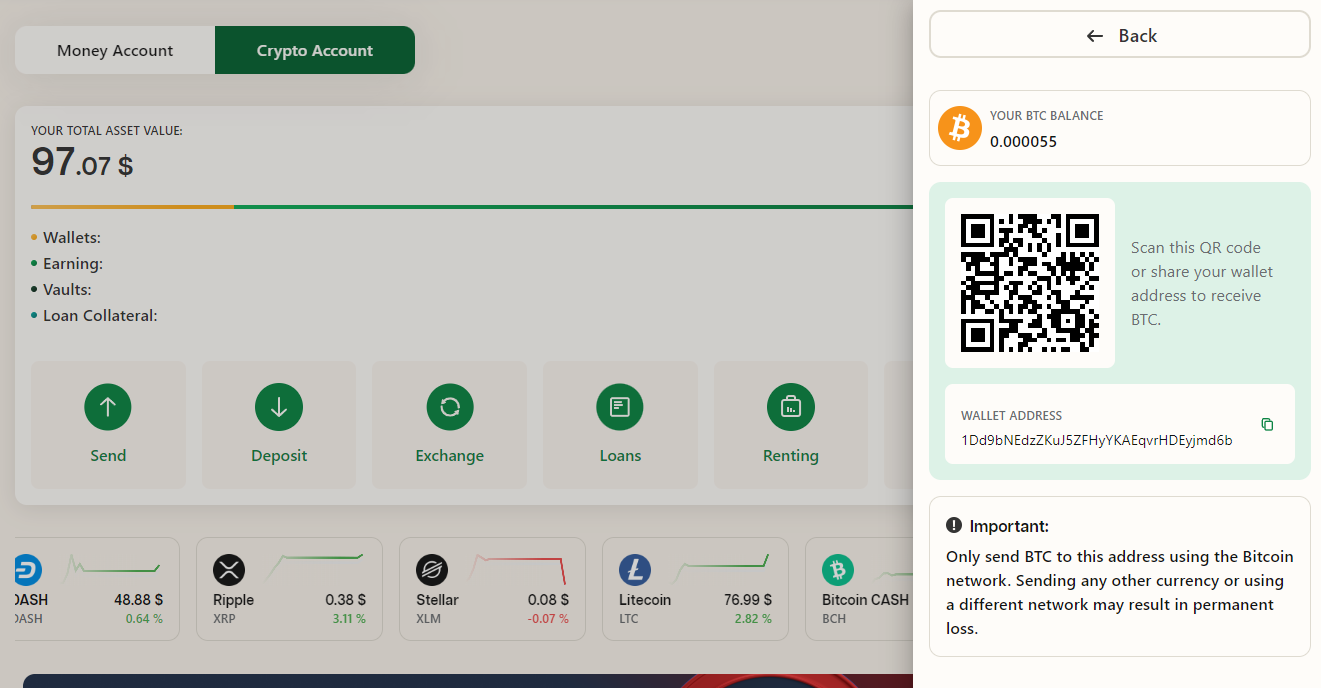Switch to the Money Account tab
Screen dimensions: 1321x688
115,50
